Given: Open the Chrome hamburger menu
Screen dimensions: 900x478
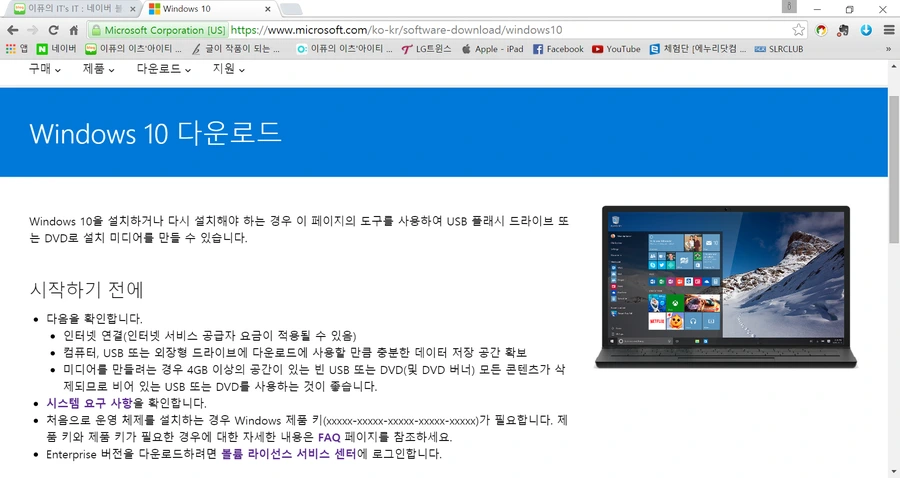Looking at the screenshot, I should tap(889, 30).
